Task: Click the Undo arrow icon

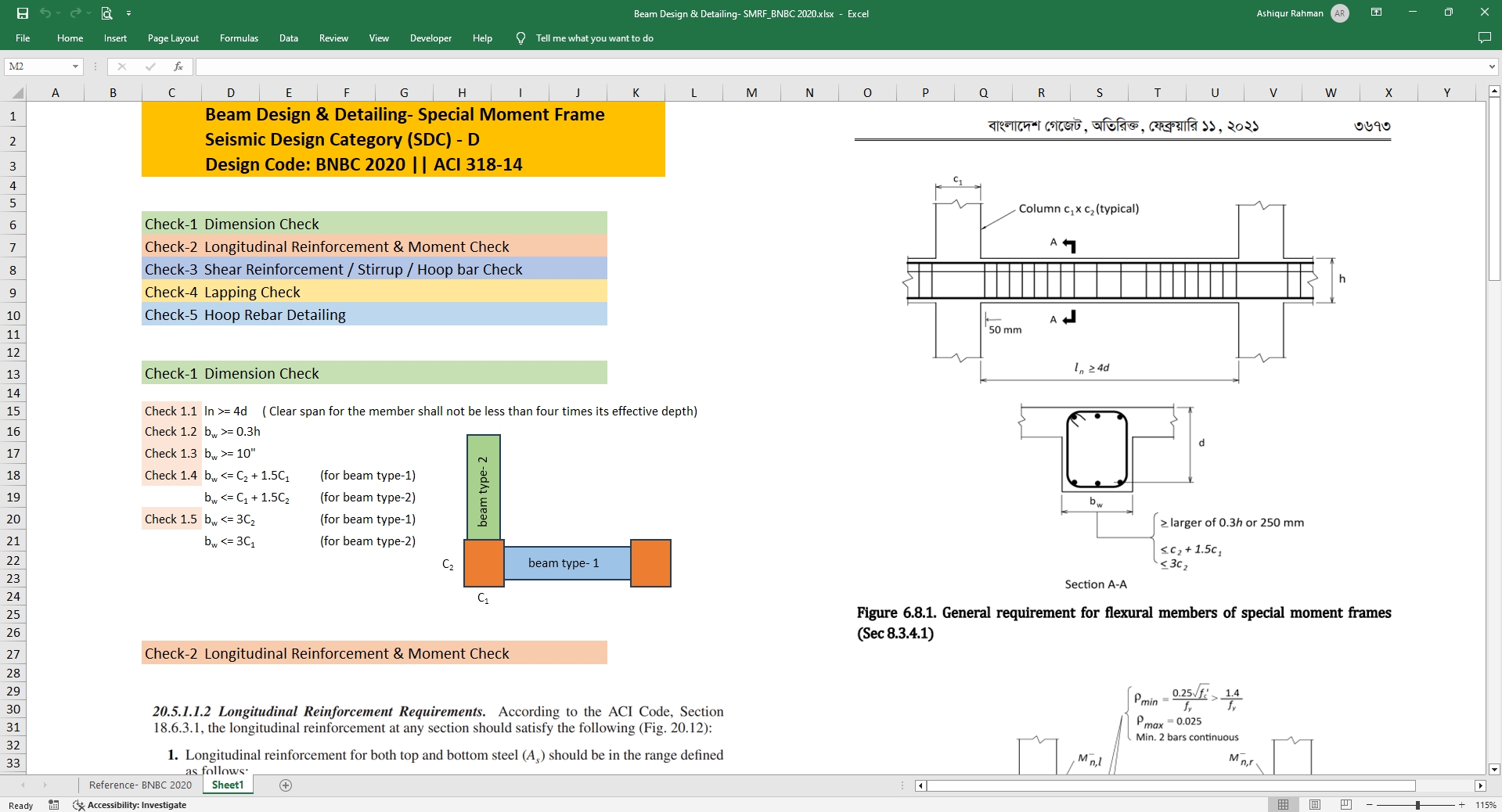Action: [45, 13]
